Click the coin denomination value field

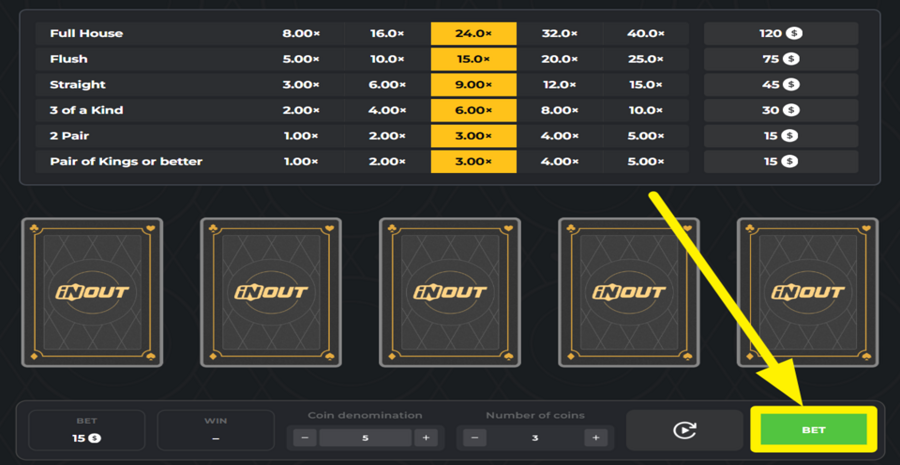point(366,438)
